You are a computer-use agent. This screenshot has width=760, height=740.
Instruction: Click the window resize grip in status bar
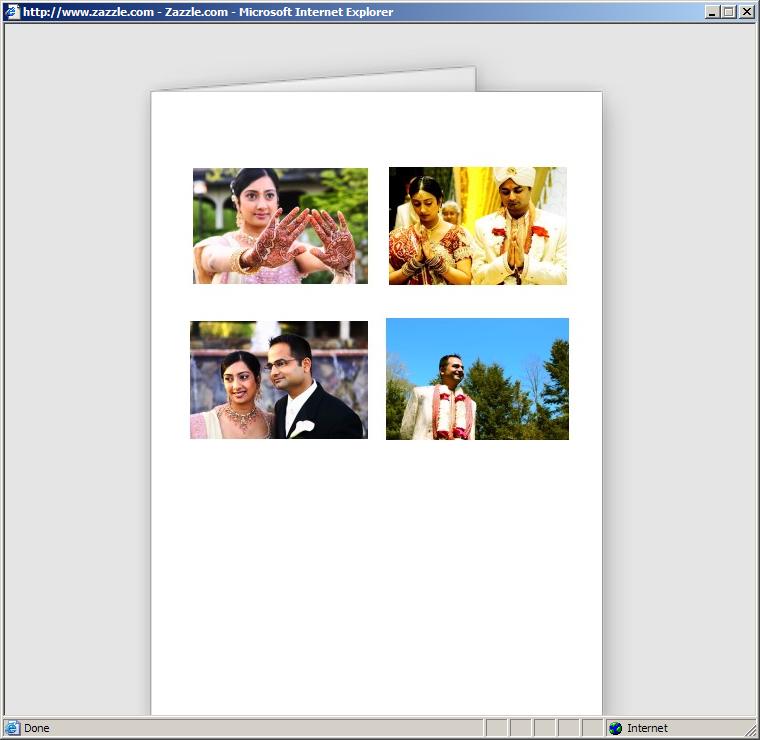click(750, 729)
